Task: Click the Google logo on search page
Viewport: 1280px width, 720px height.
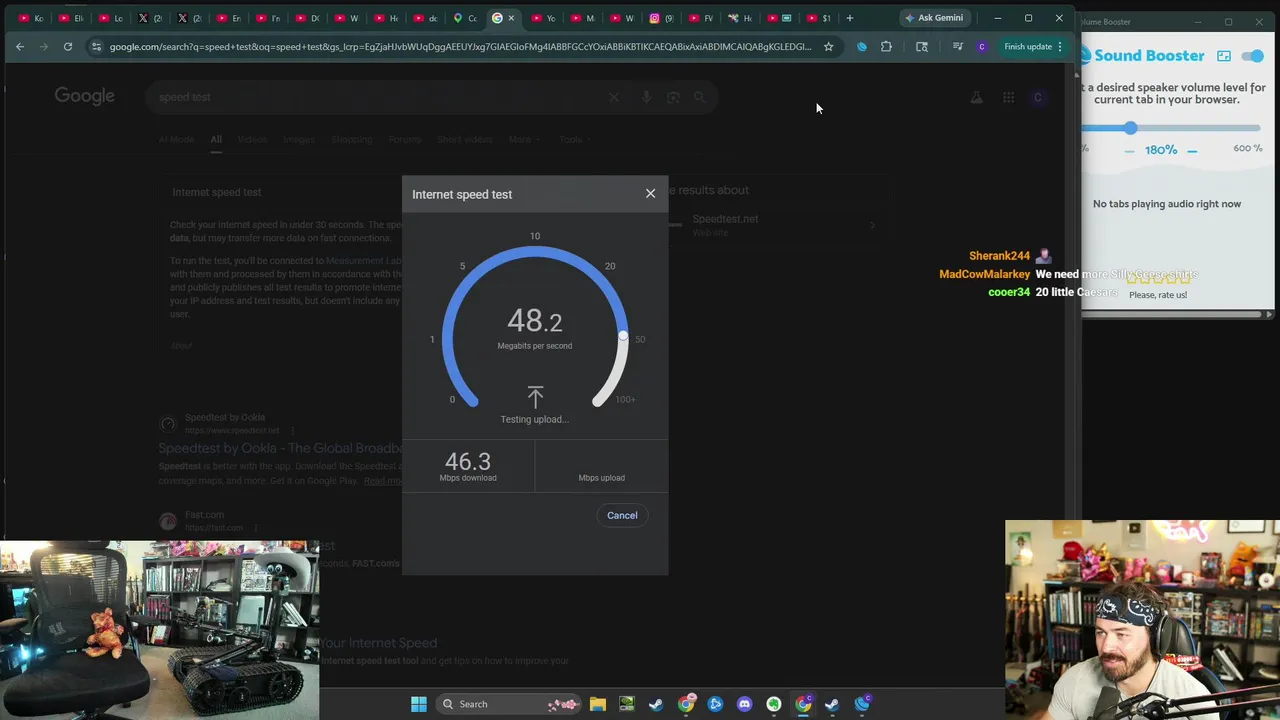Action: (x=84, y=96)
